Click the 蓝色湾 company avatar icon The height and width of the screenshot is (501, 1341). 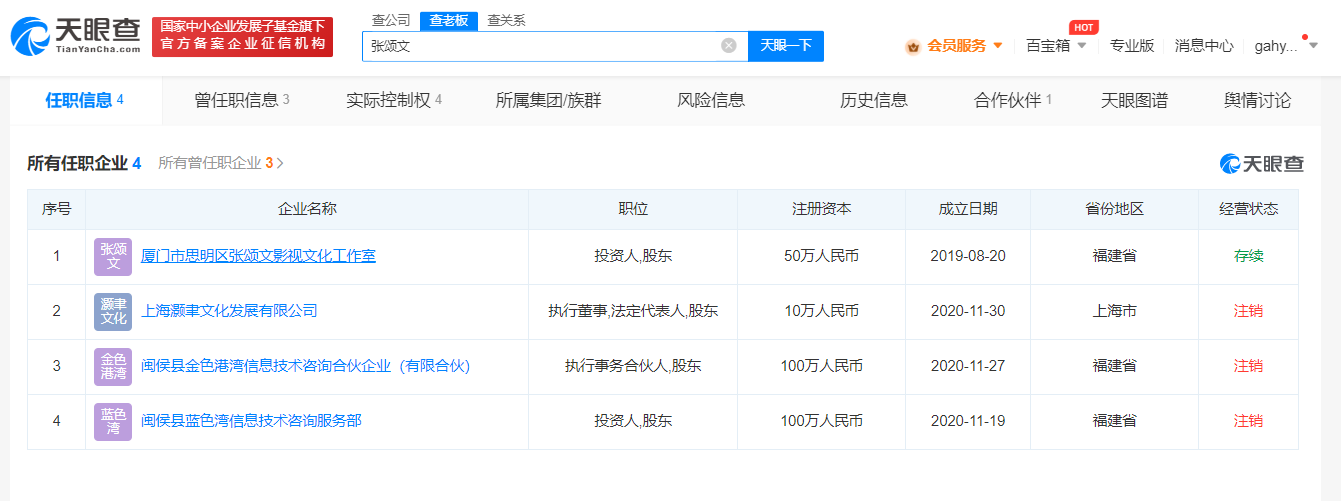(113, 421)
